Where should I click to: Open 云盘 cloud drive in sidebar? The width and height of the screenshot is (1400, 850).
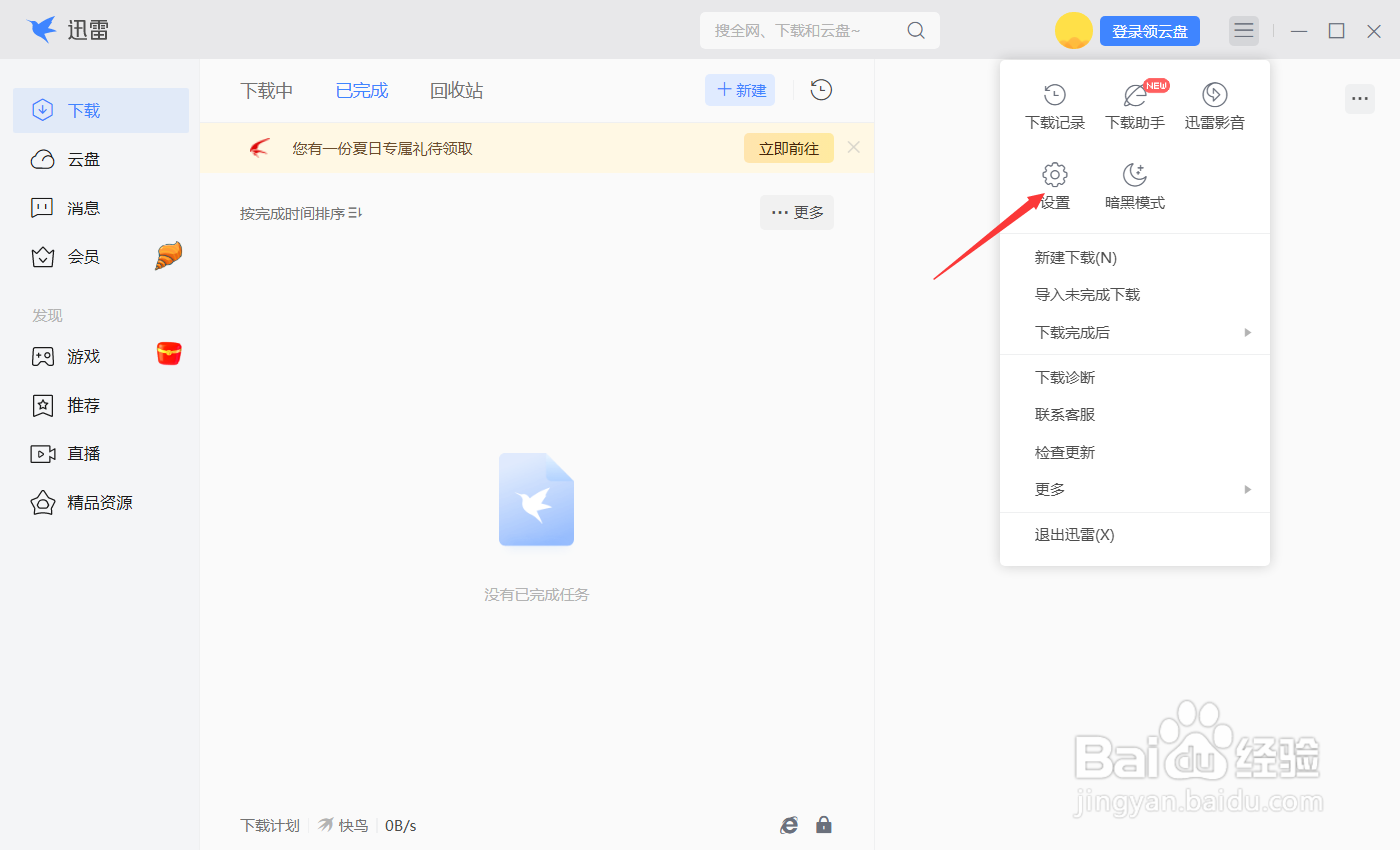click(101, 159)
